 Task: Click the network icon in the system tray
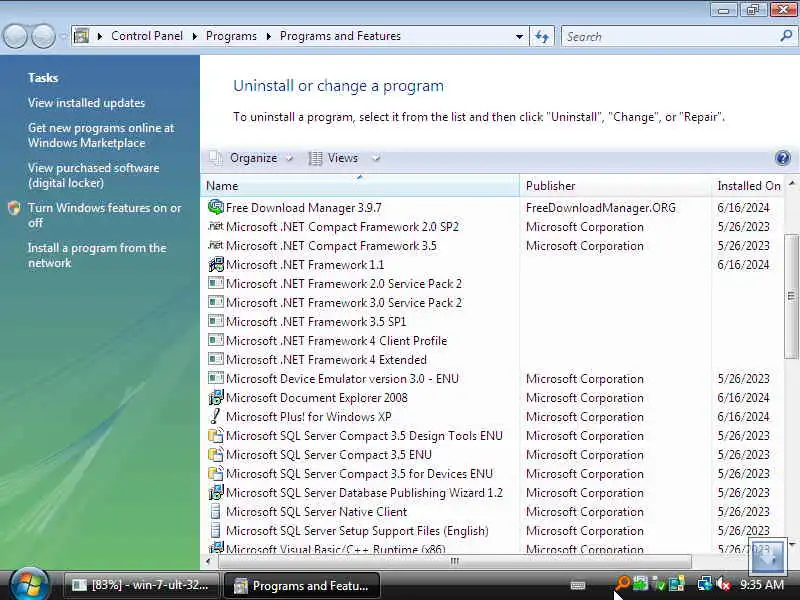tap(705, 584)
